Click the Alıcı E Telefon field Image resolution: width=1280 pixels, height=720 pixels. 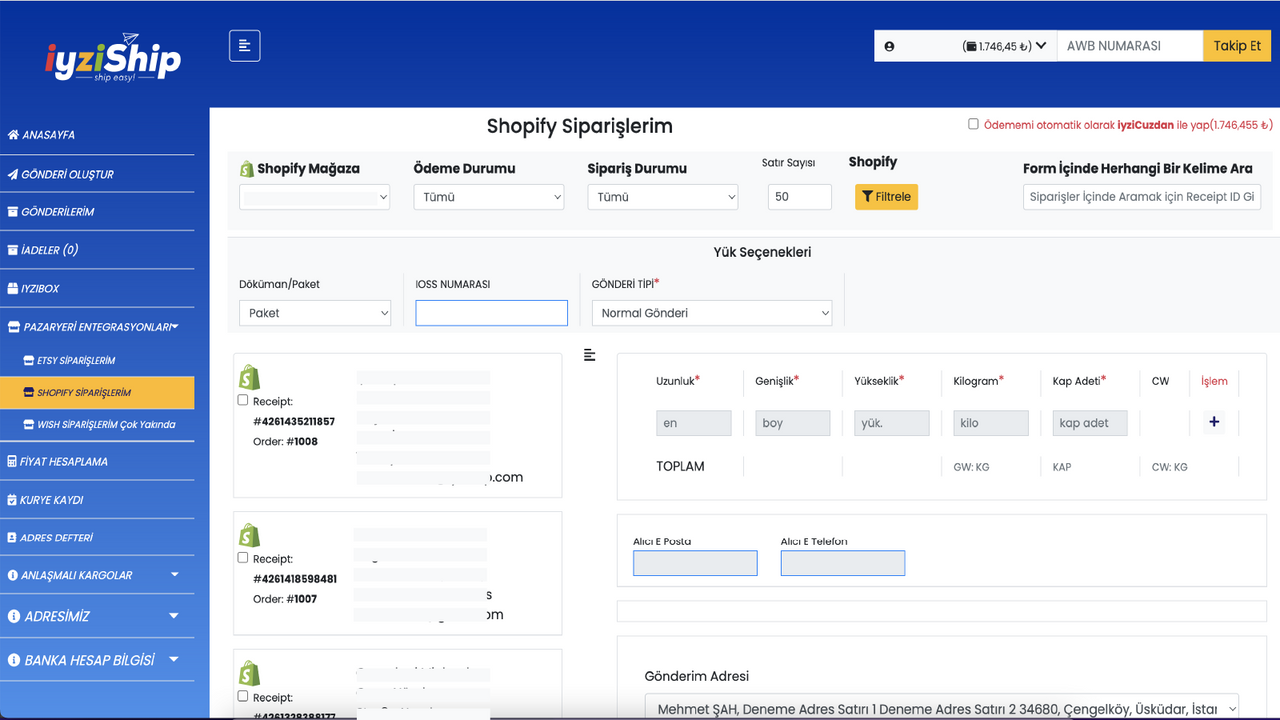click(843, 563)
